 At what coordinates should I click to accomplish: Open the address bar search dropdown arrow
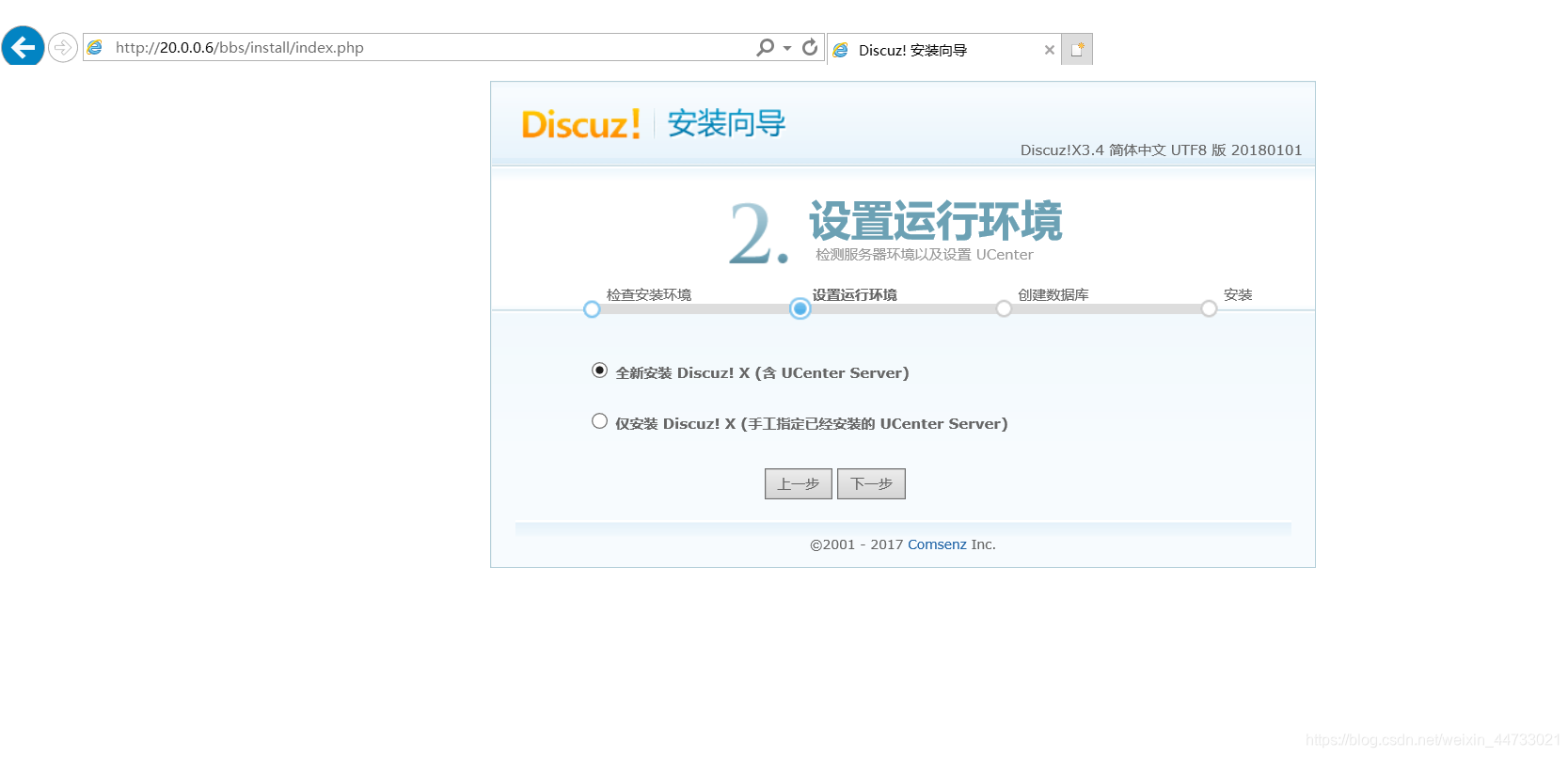click(787, 48)
